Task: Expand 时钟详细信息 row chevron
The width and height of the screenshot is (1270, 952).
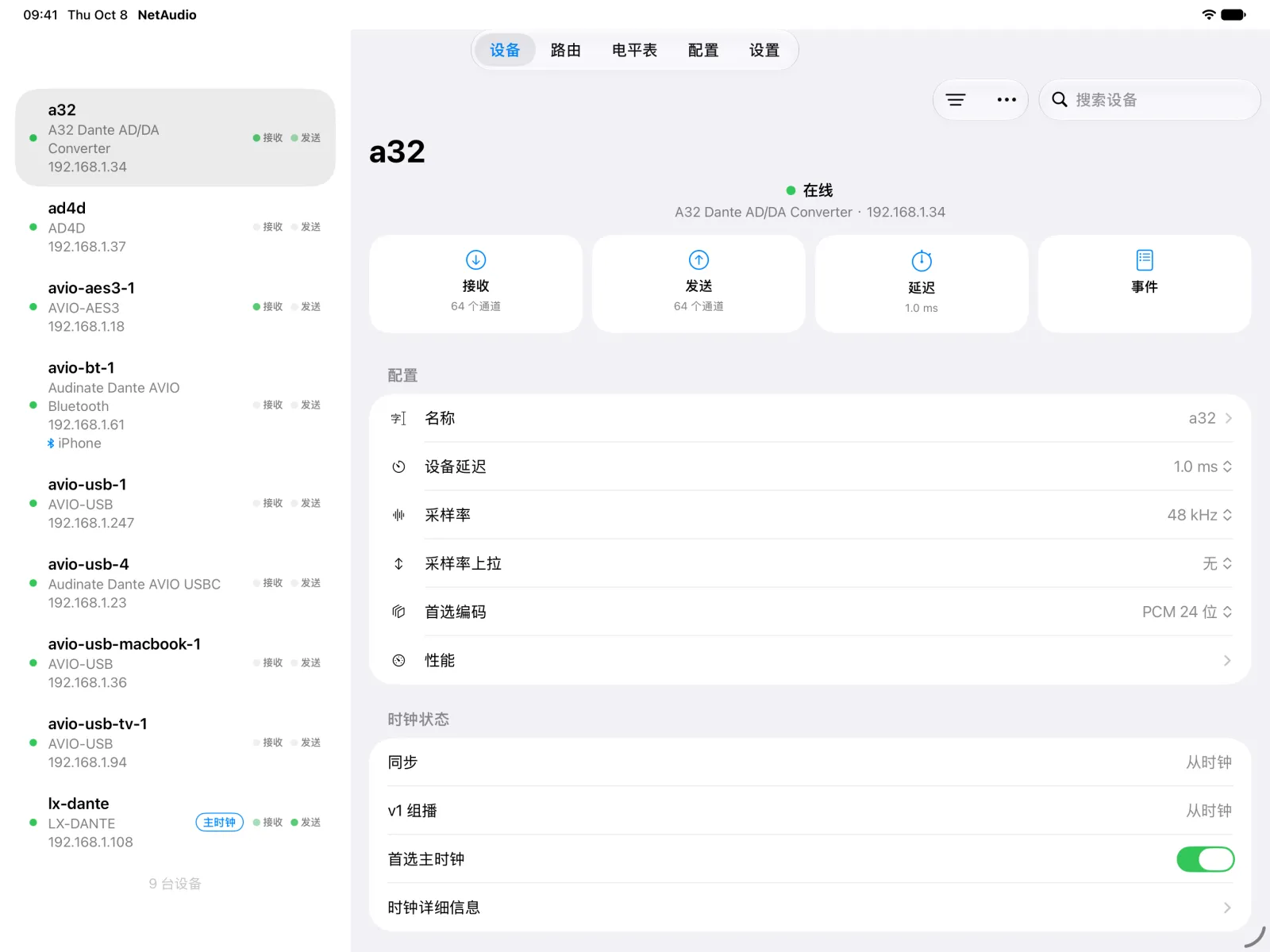Action: [1227, 908]
